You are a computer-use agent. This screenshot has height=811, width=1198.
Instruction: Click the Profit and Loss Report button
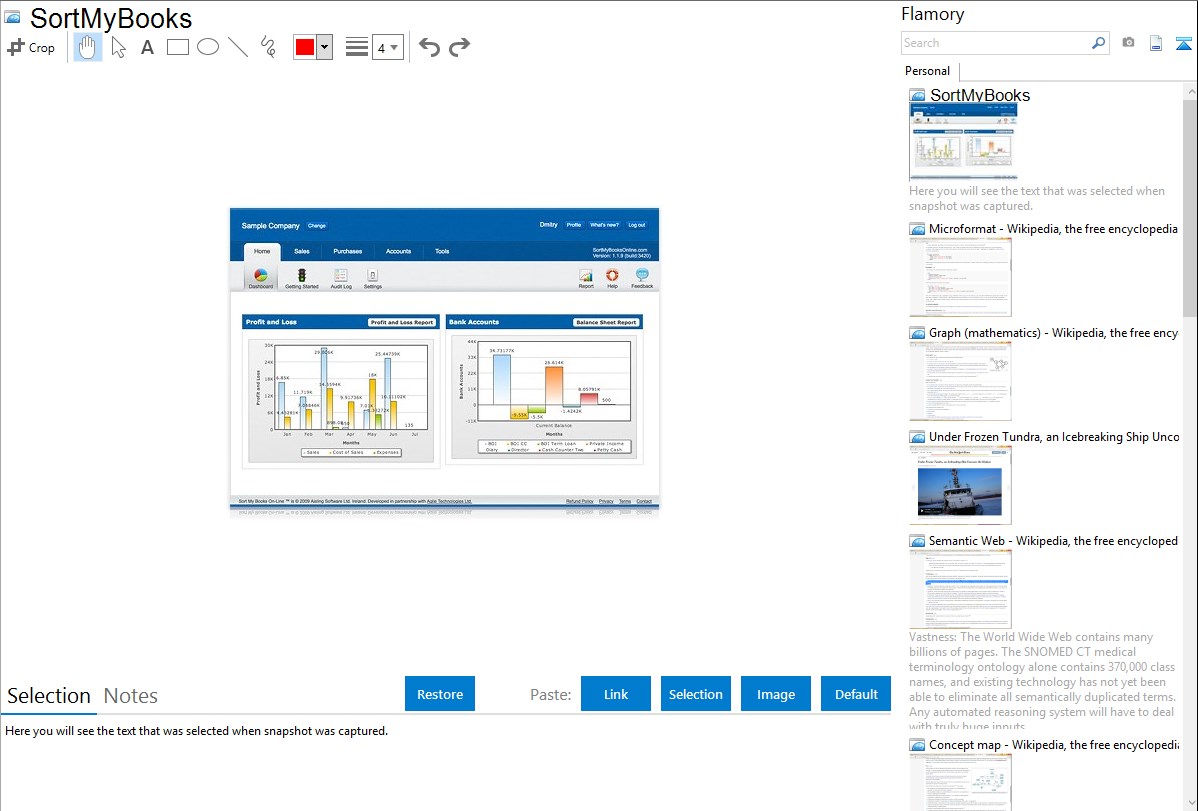click(402, 322)
